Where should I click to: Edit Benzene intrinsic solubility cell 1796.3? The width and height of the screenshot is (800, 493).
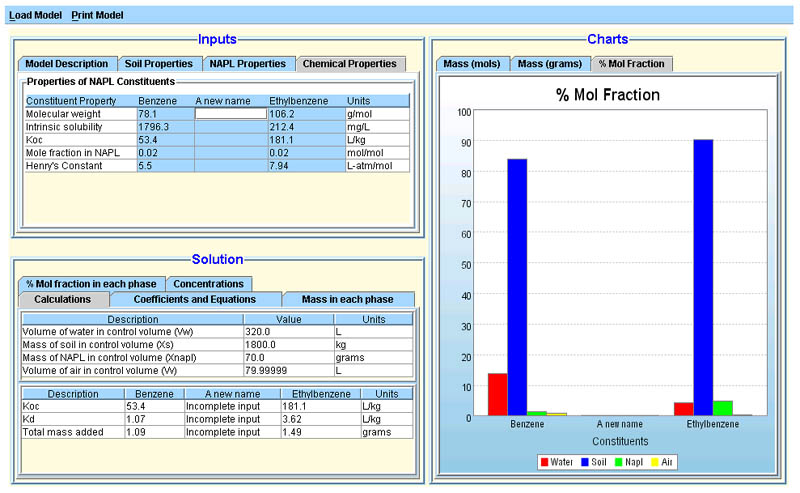click(x=163, y=127)
